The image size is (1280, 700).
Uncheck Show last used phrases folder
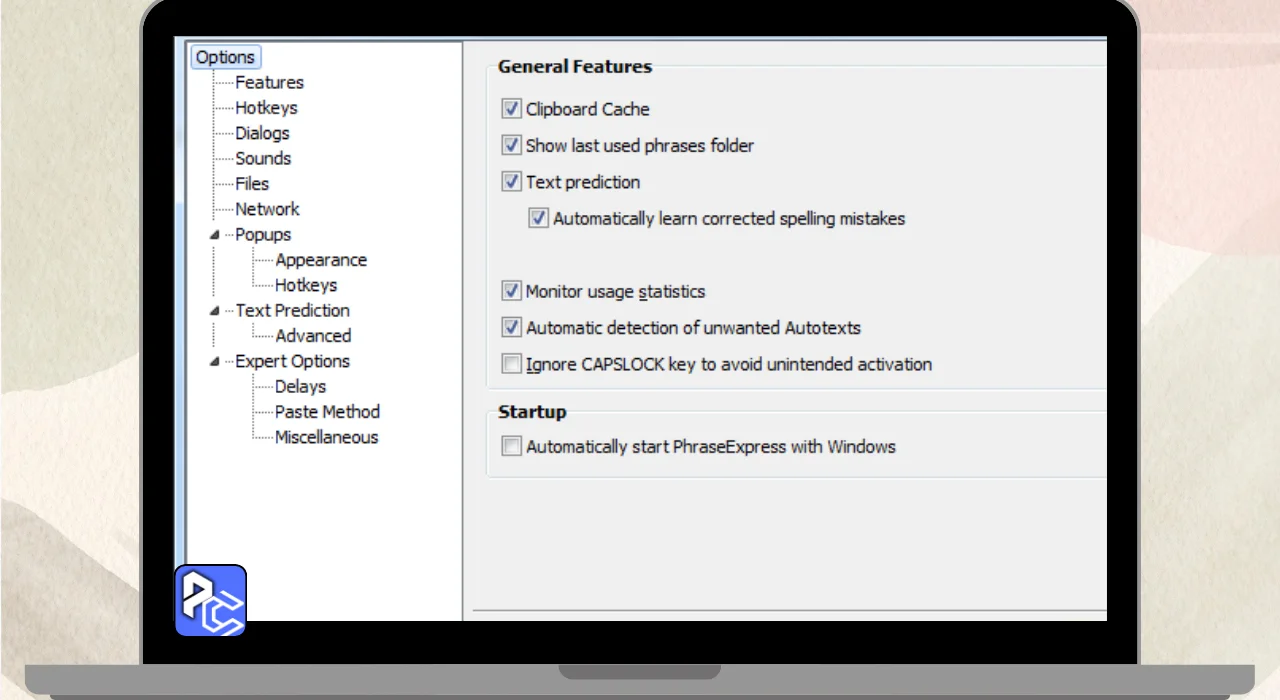click(512, 145)
